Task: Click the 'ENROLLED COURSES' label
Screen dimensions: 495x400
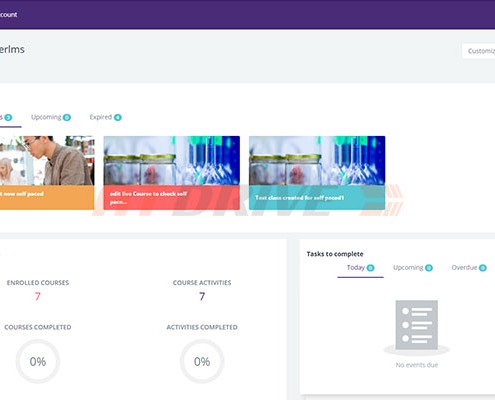Action: (38, 283)
